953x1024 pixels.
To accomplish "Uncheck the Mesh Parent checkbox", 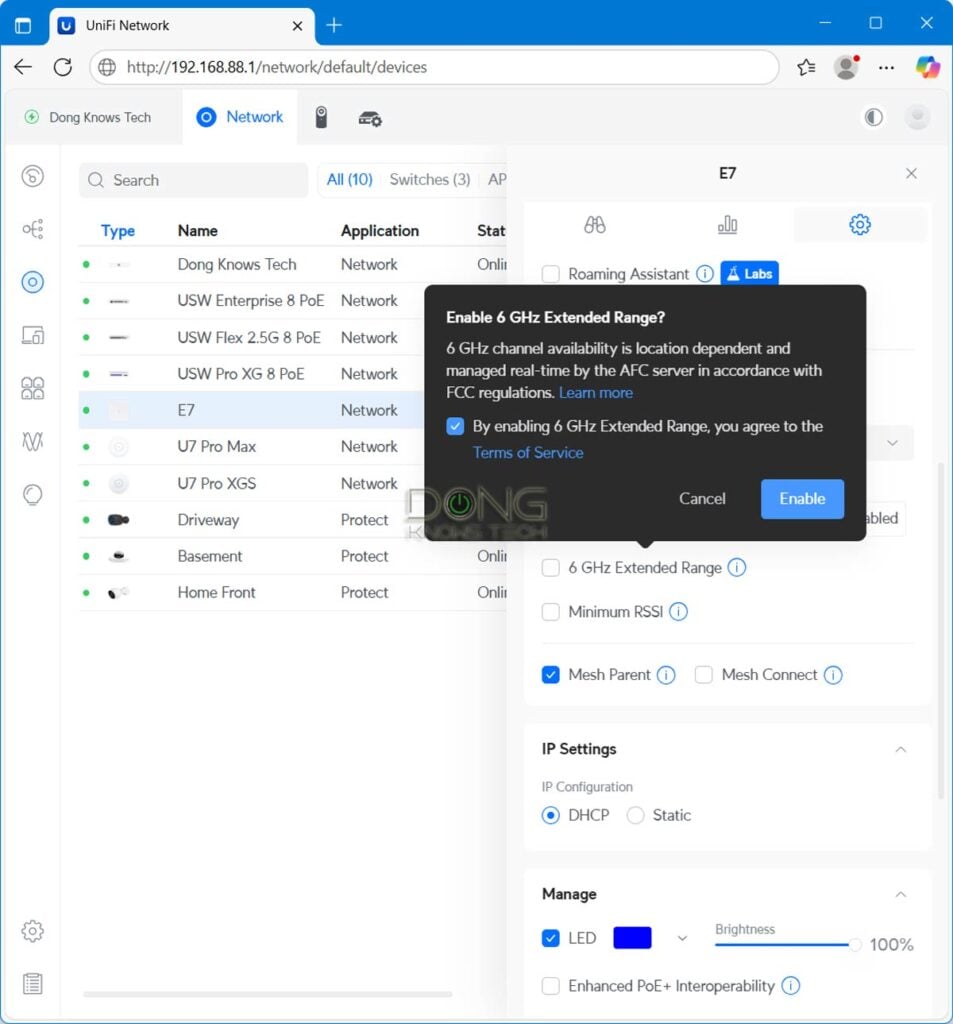I will [x=551, y=675].
